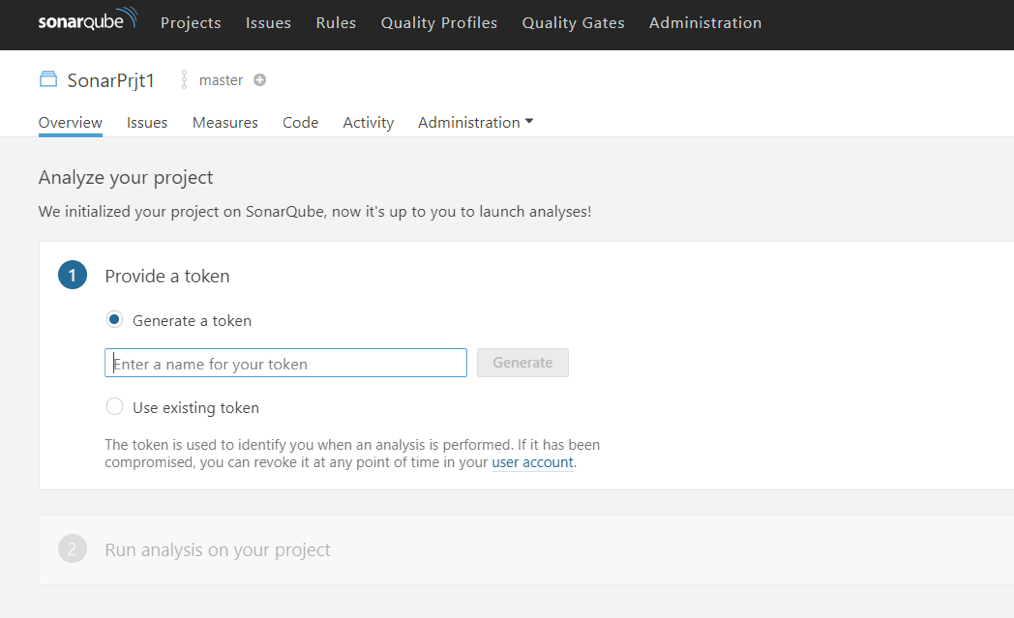The image size is (1014, 618).
Task: Click the plus icon next to master
Action: coord(259,80)
